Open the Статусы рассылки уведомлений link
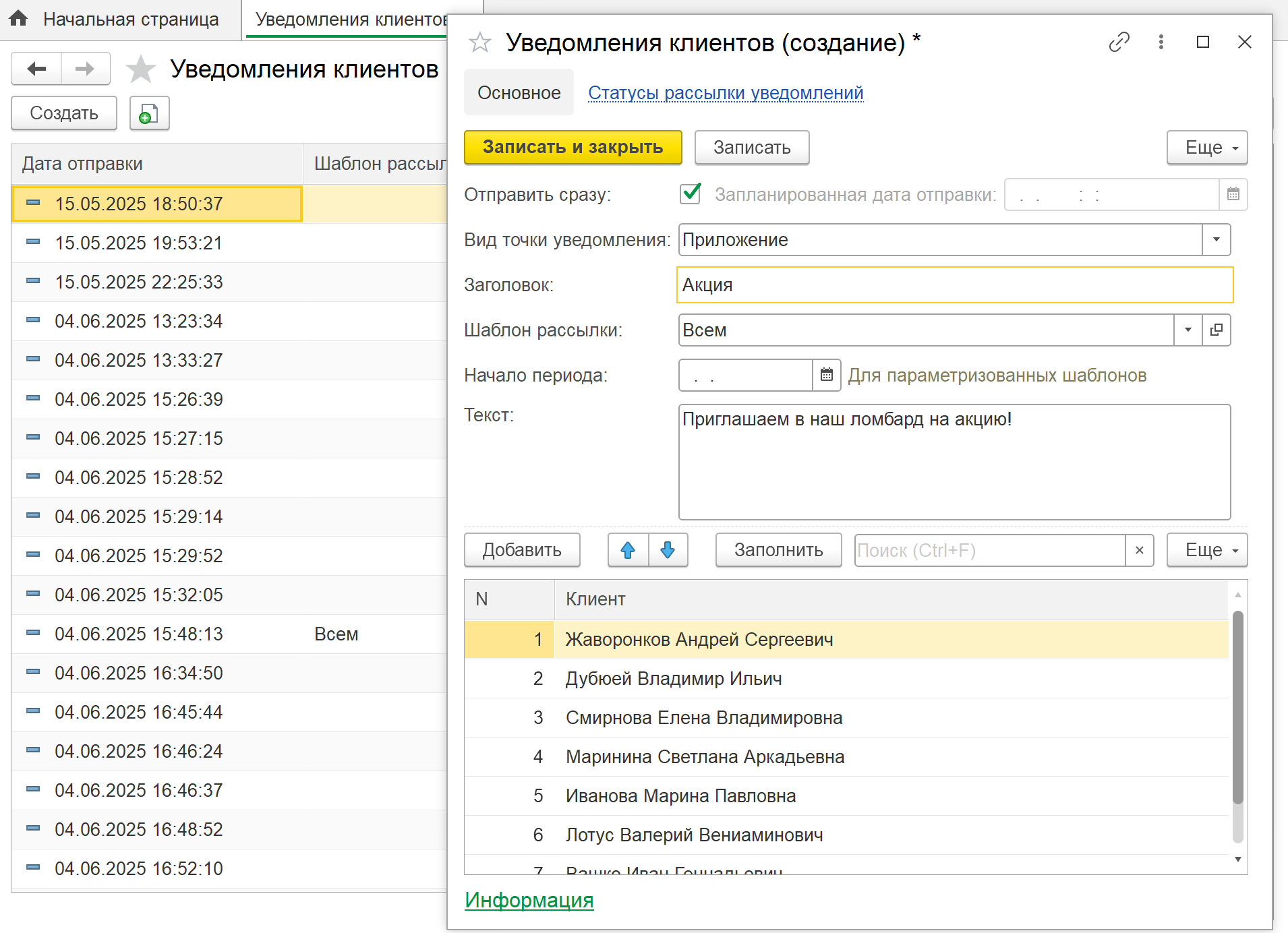The height and width of the screenshot is (933, 1288). [x=726, y=92]
